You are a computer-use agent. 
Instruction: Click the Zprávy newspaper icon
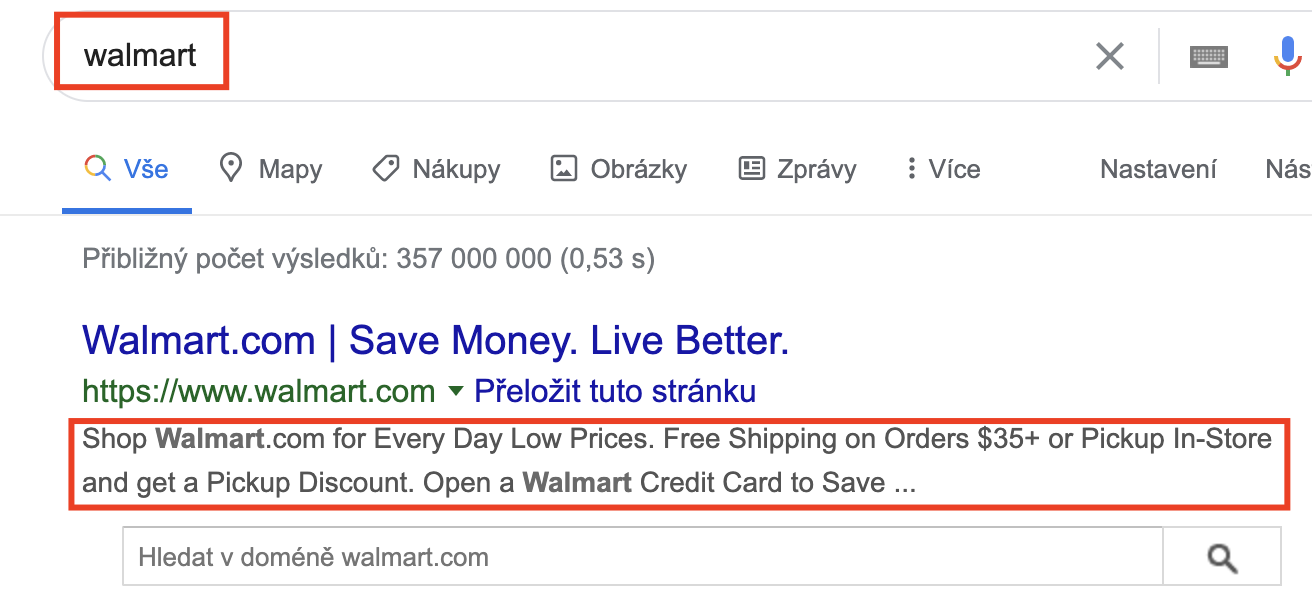(x=751, y=168)
